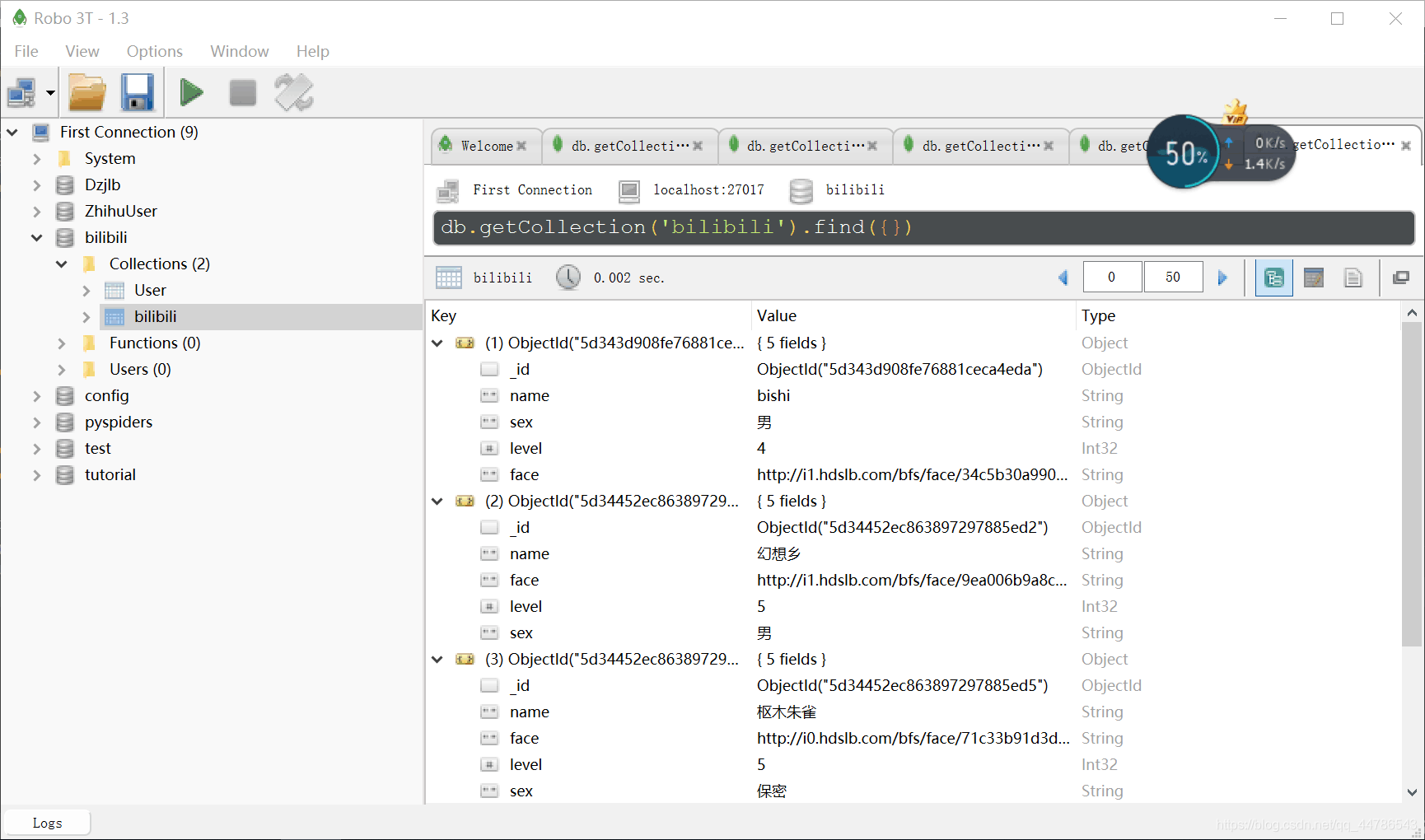Click the face URL starting with 71c33b91d3d
This screenshot has height=840, width=1425.
point(913,738)
